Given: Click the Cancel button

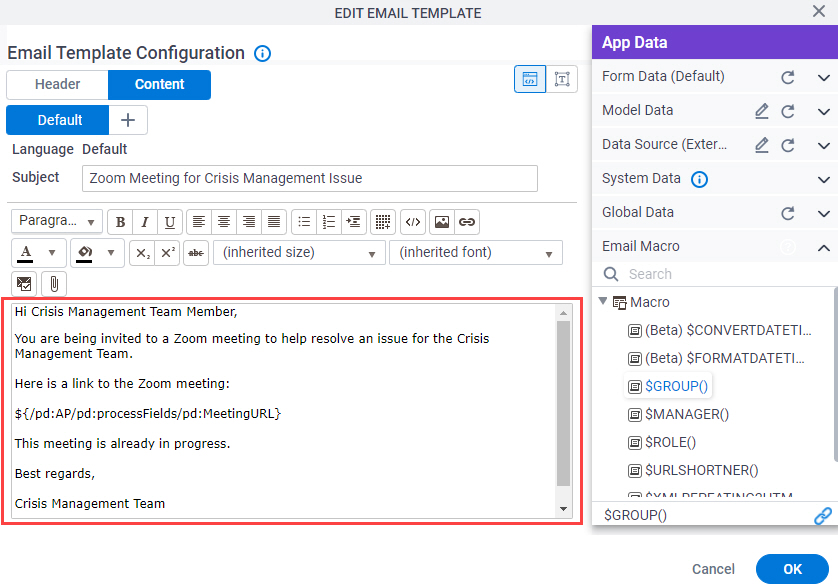Looking at the screenshot, I should (x=713, y=569).
